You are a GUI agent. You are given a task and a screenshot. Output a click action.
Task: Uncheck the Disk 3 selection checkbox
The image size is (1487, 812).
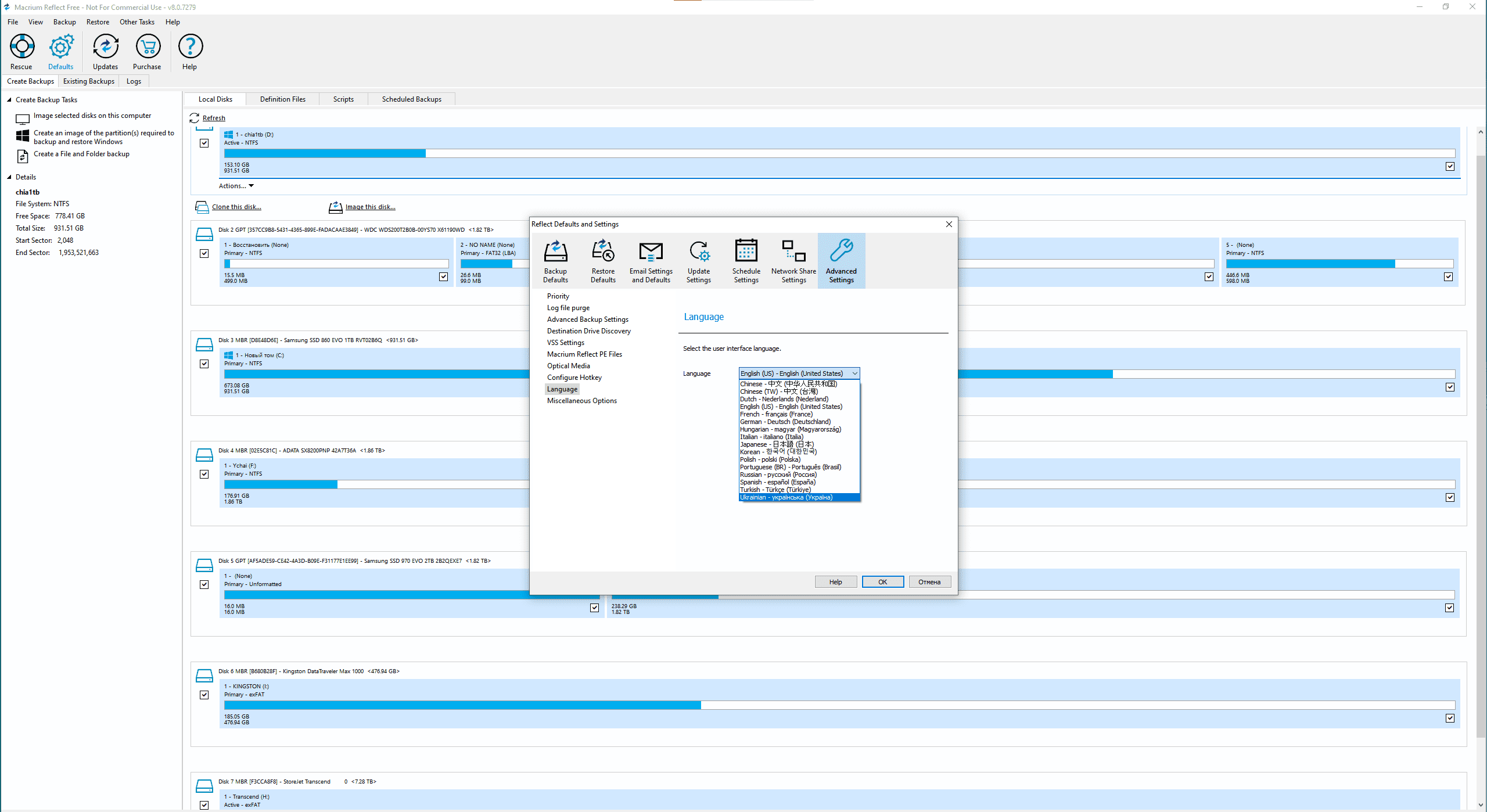204,364
